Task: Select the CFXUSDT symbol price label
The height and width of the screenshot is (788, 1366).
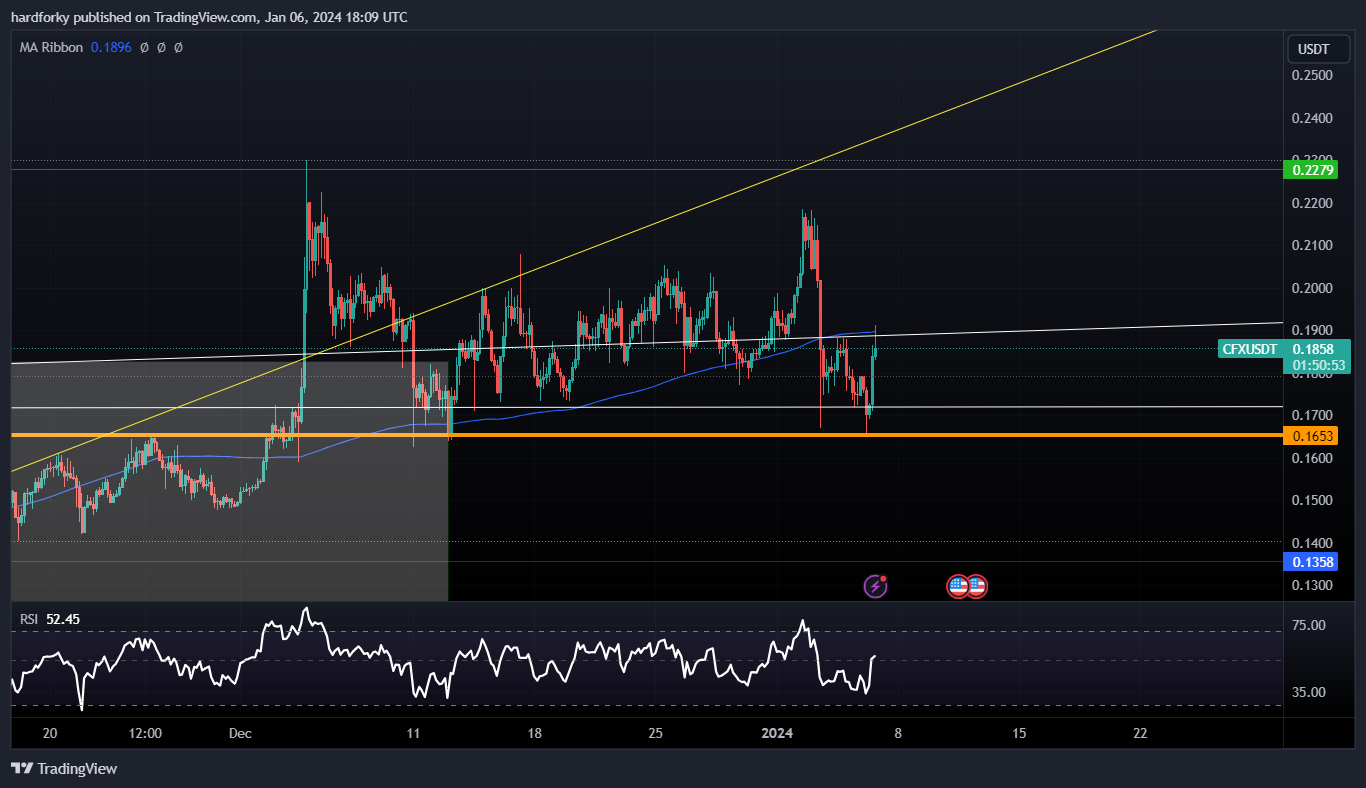Action: pyautogui.click(x=1250, y=349)
